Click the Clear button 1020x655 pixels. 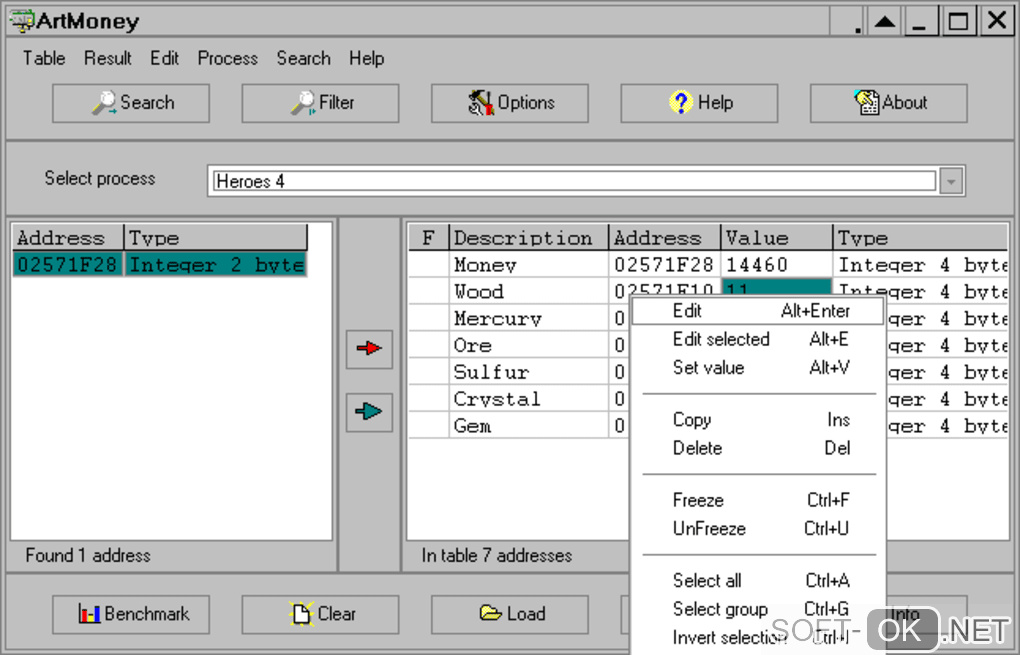coord(320,614)
